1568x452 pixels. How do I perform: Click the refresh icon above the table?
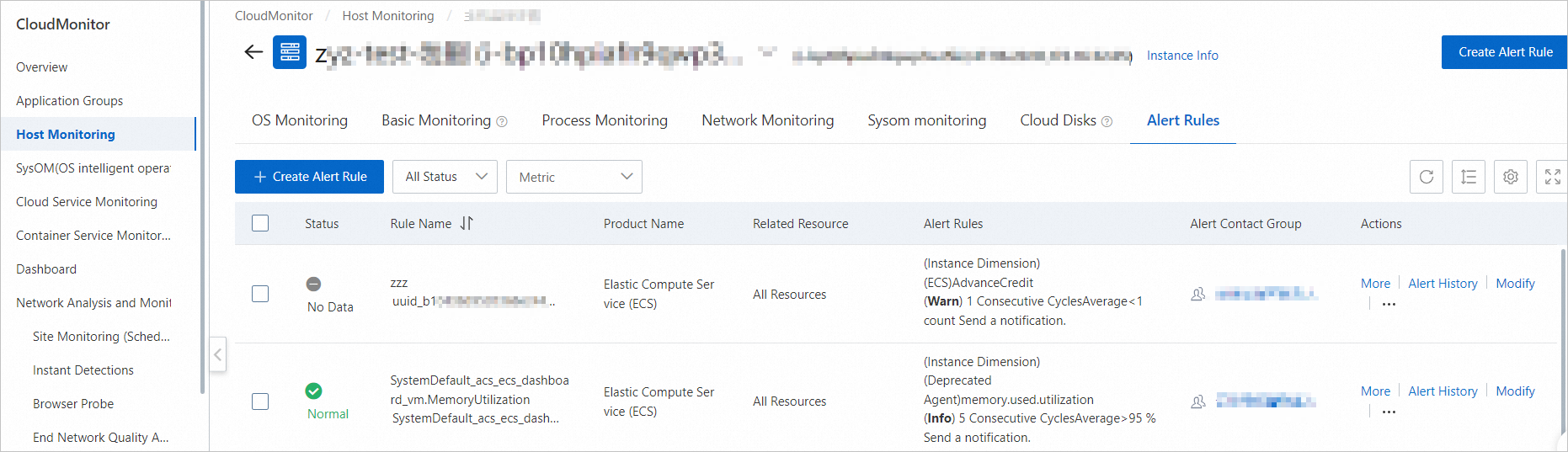1426,177
